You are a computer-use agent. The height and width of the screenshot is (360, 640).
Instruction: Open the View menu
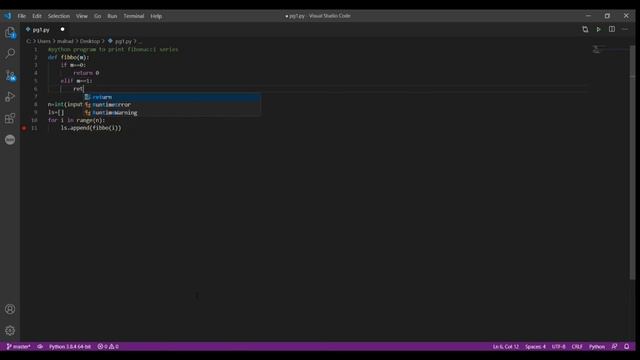82,16
